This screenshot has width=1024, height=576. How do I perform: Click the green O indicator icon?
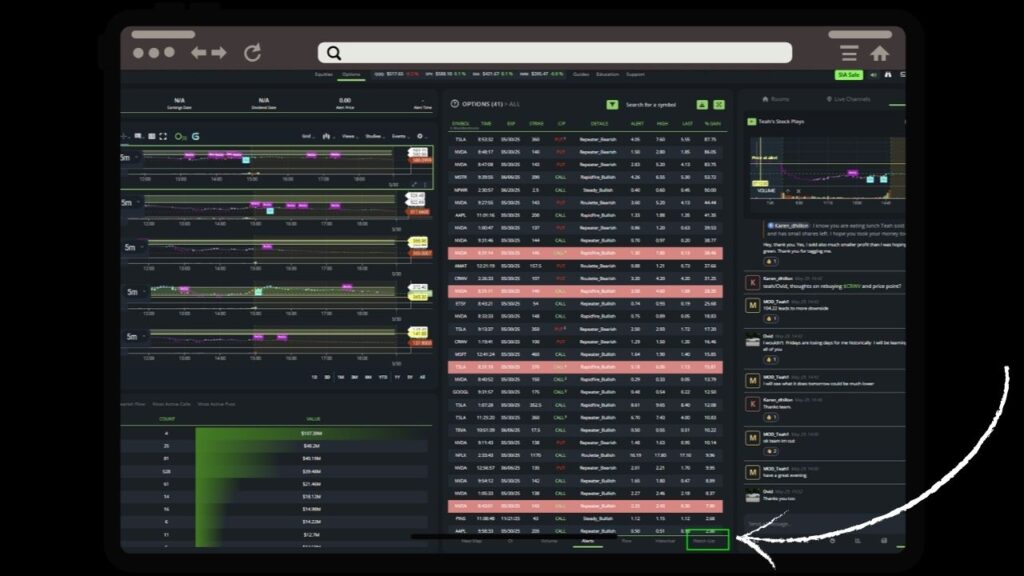click(x=180, y=136)
